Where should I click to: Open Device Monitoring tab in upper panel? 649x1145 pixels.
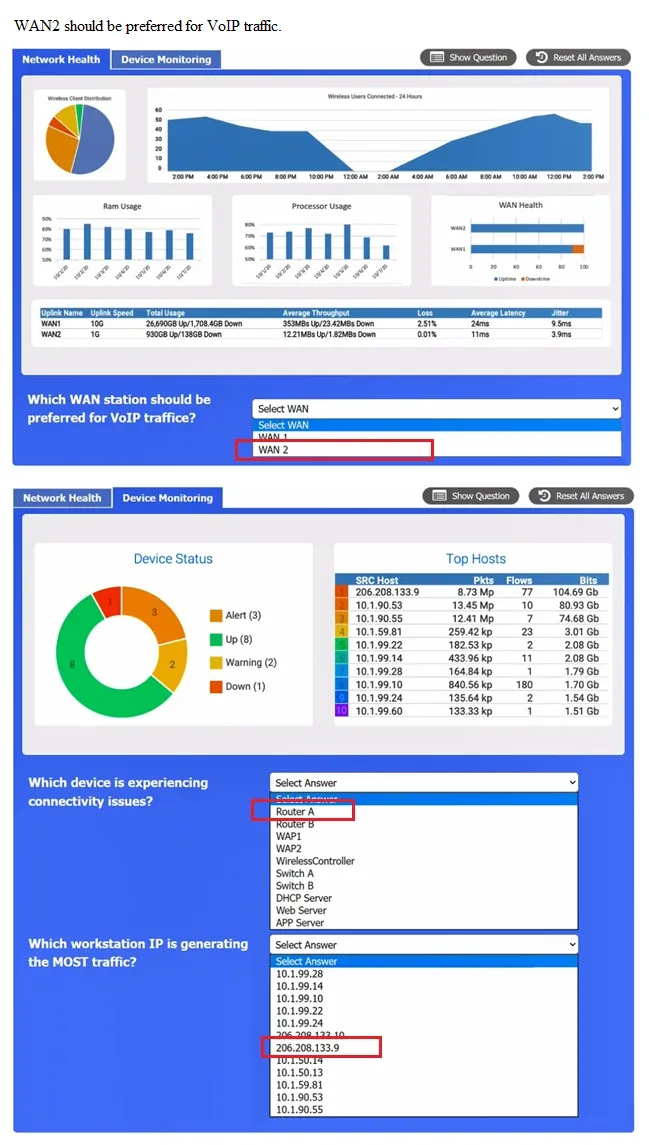tap(166, 60)
